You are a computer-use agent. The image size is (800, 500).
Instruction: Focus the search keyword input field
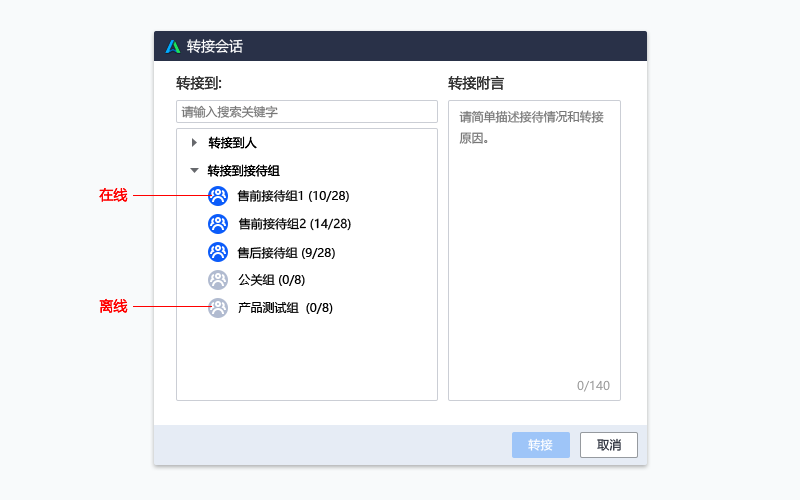click(x=307, y=112)
